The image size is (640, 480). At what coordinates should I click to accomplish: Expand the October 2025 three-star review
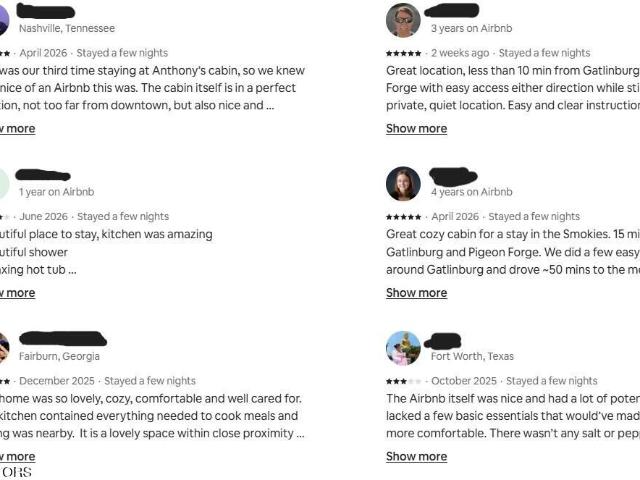click(x=416, y=456)
